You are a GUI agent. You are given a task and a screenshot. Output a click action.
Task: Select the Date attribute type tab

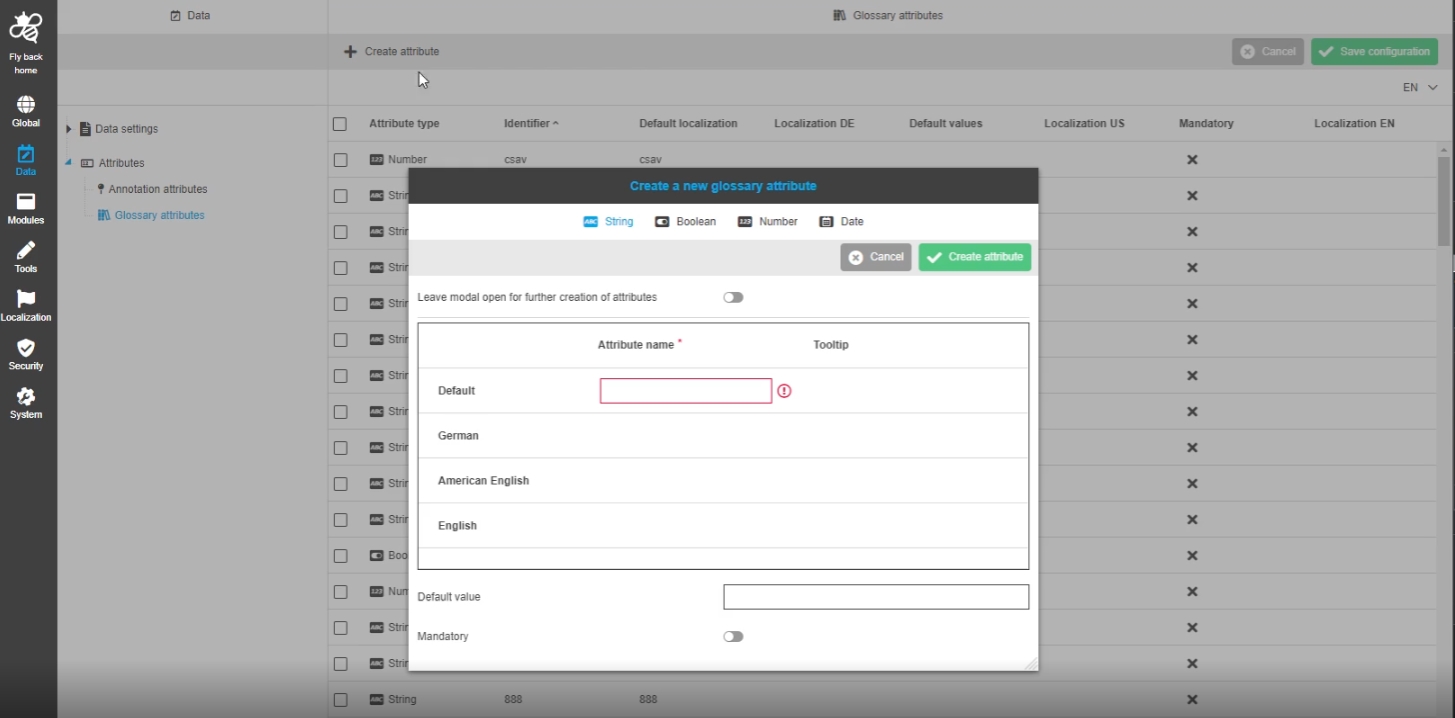841,222
